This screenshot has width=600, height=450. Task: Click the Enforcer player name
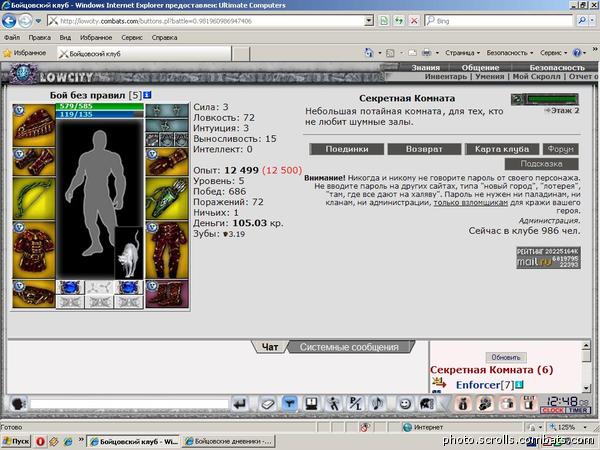480,385
